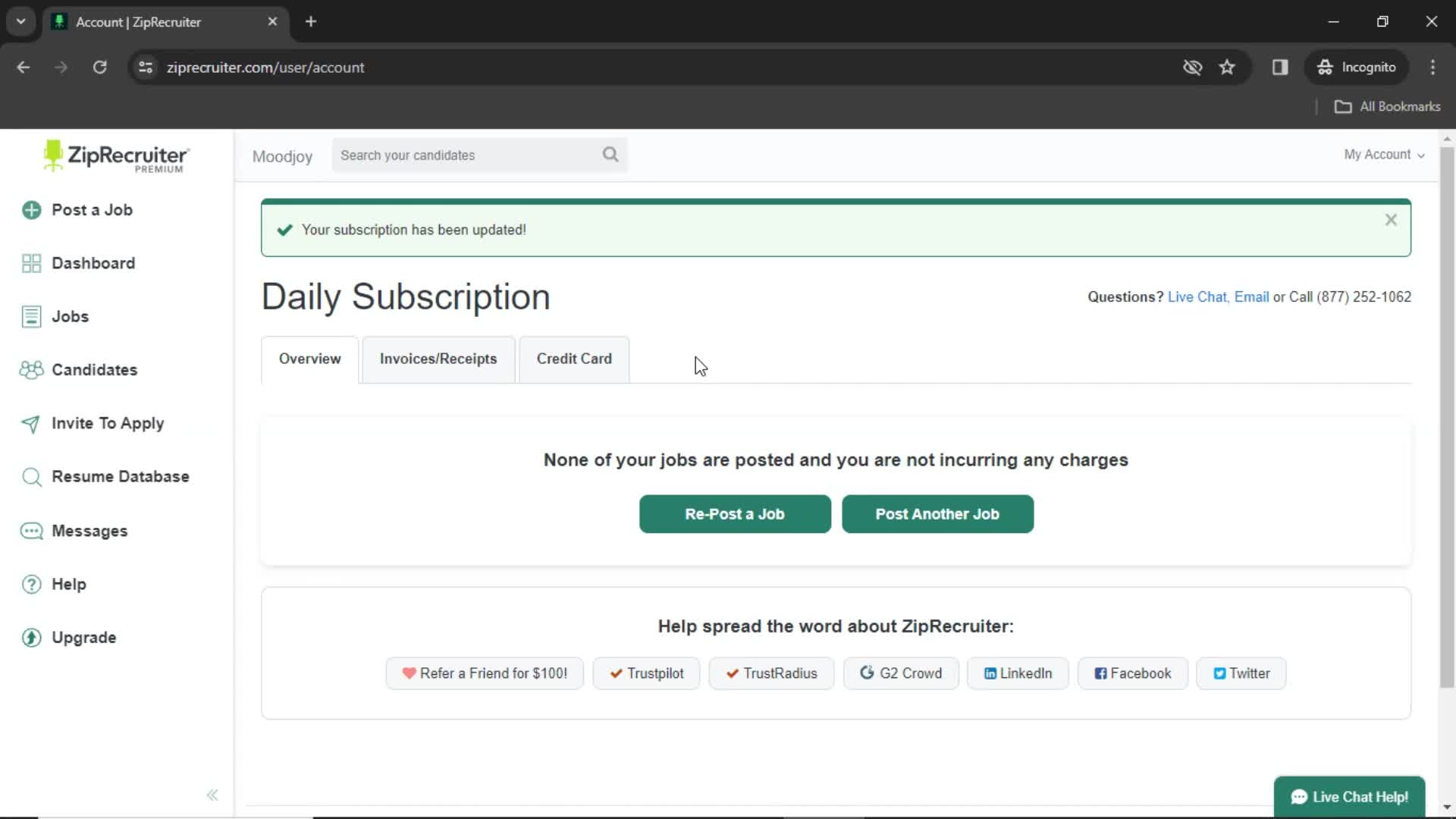The image size is (1456, 819).
Task: Navigate to Jobs section
Action: (x=70, y=315)
